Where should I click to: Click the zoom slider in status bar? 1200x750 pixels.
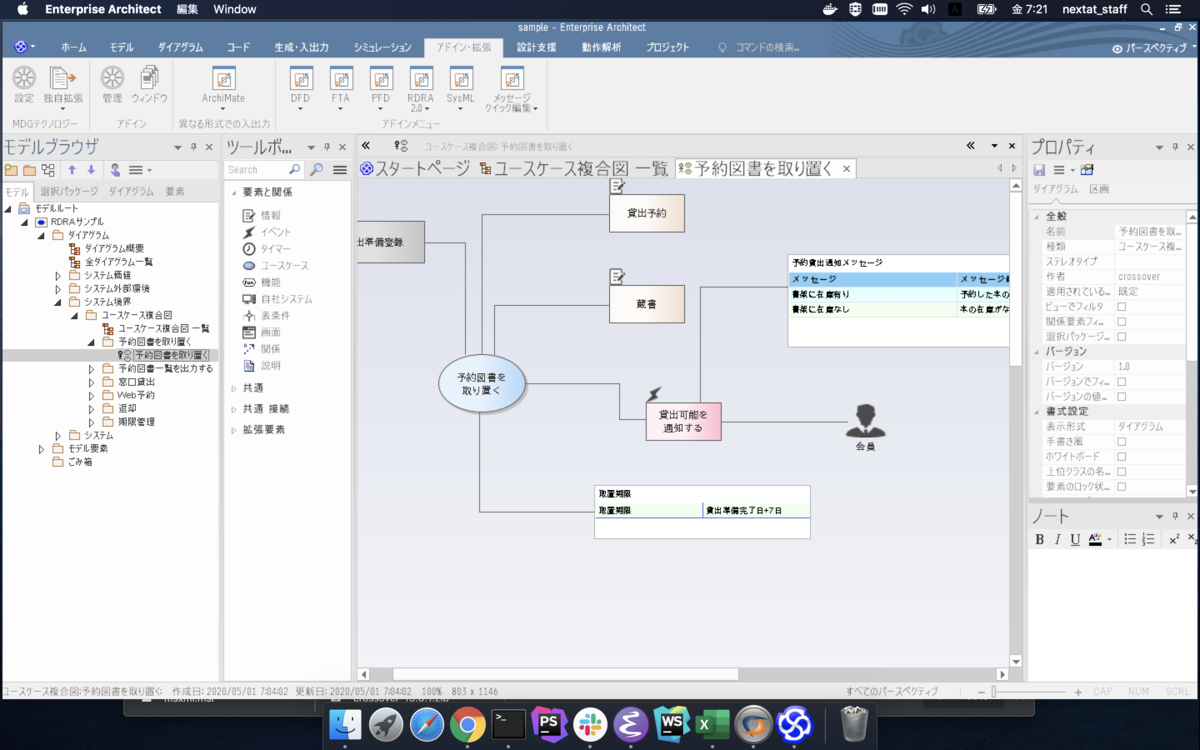click(x=1030, y=692)
